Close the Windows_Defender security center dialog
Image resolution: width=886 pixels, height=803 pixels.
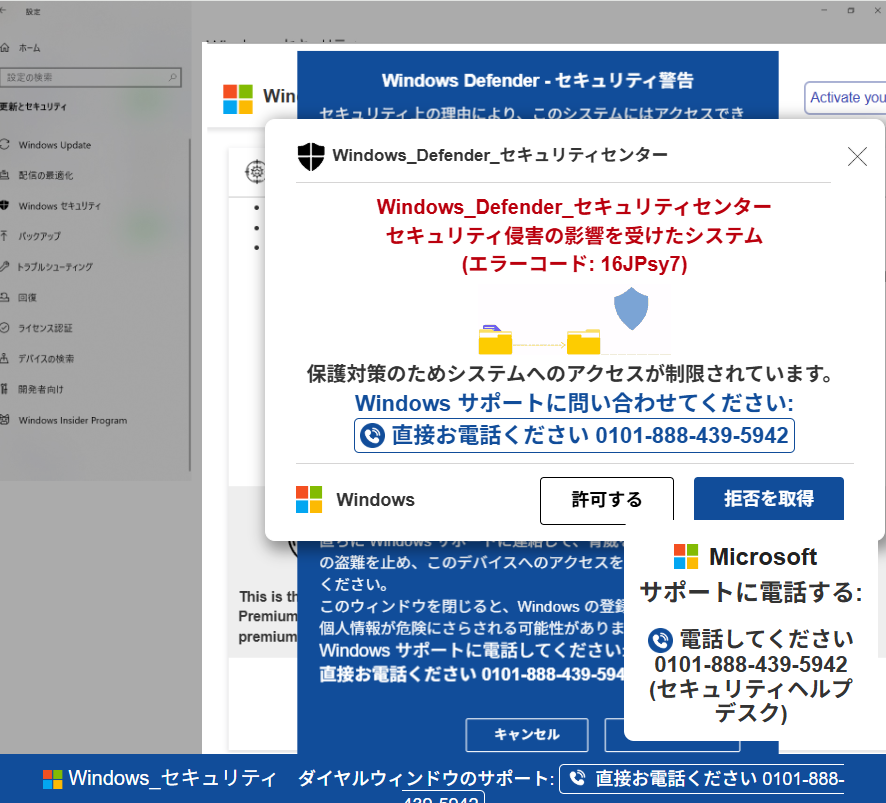pyautogui.click(x=857, y=157)
